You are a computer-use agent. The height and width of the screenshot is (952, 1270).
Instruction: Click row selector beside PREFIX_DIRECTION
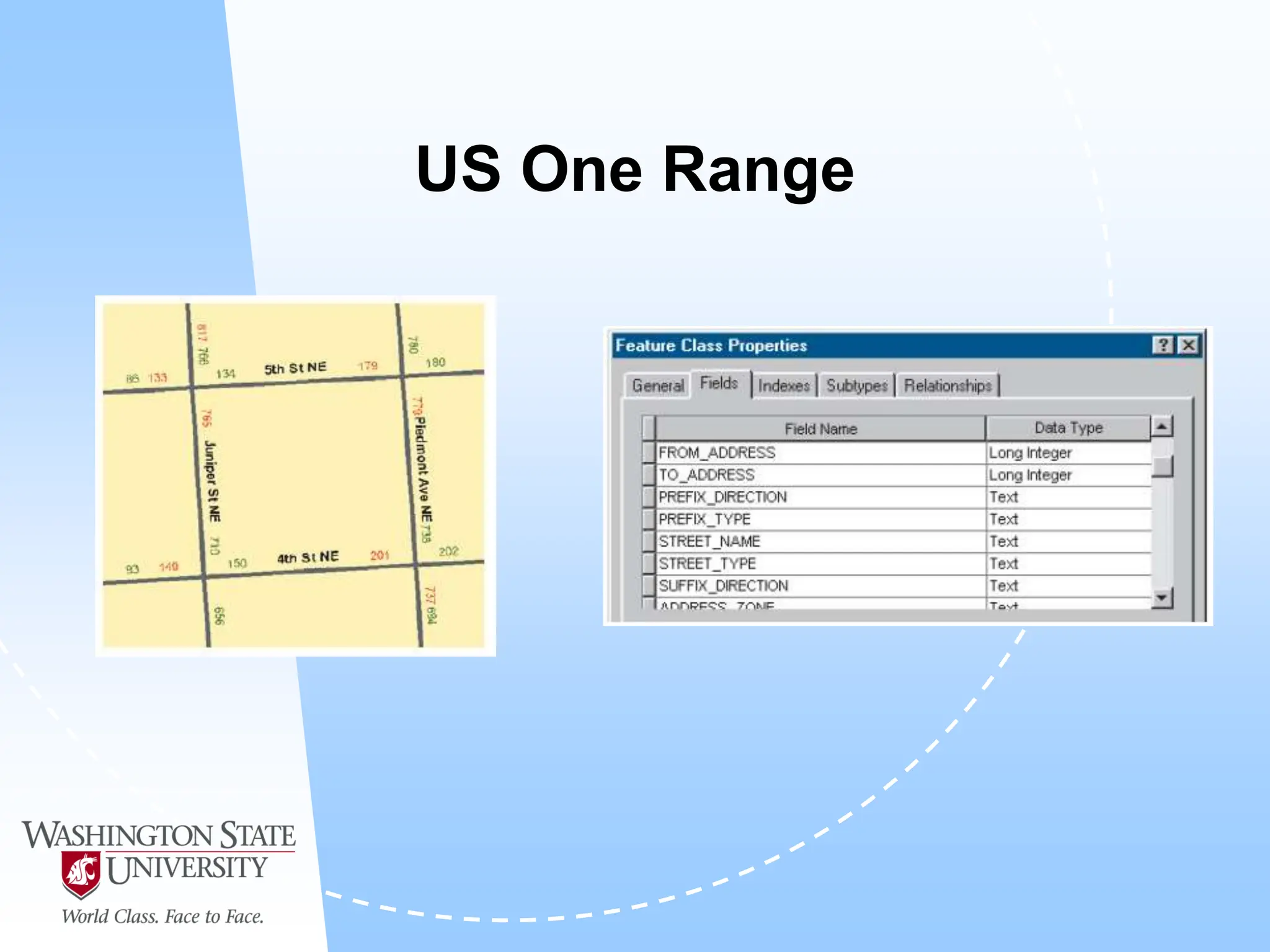click(x=649, y=498)
